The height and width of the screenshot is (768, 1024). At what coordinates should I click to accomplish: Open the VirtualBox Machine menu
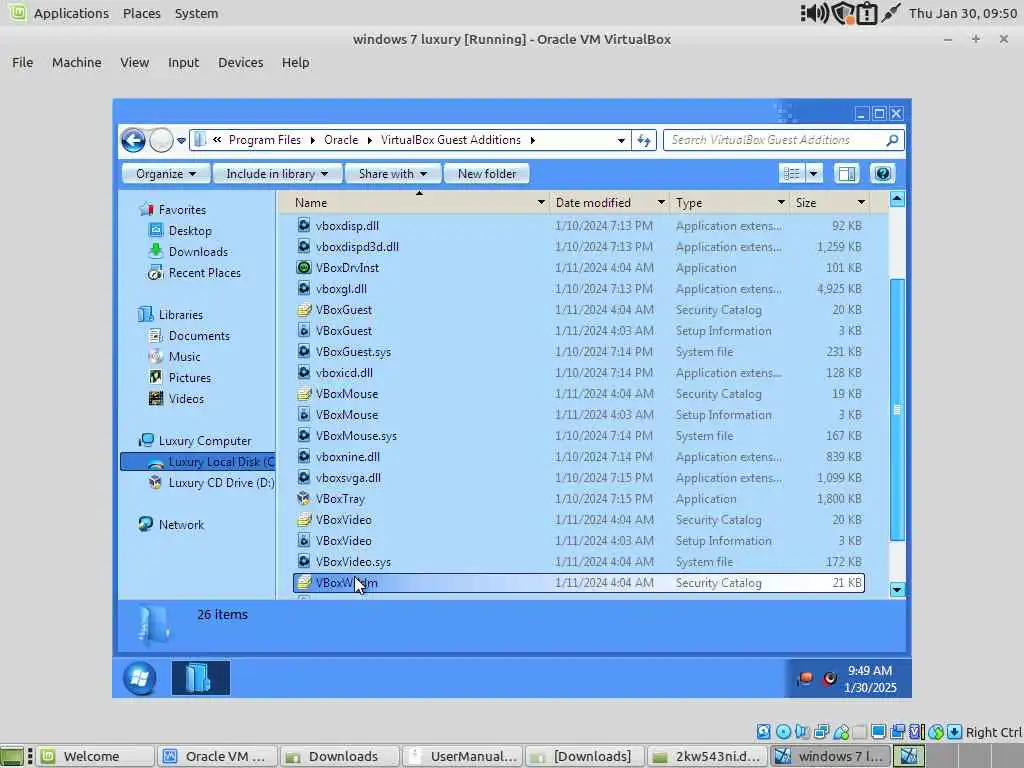(x=76, y=63)
